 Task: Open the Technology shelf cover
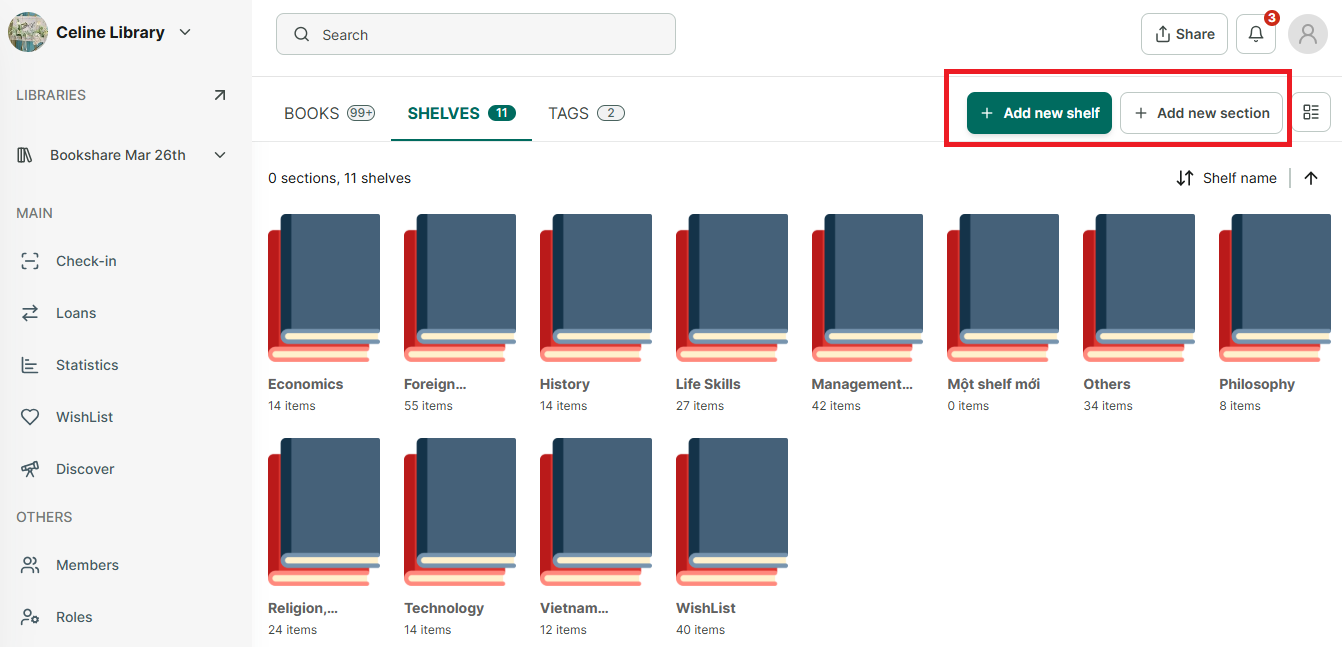tap(460, 512)
